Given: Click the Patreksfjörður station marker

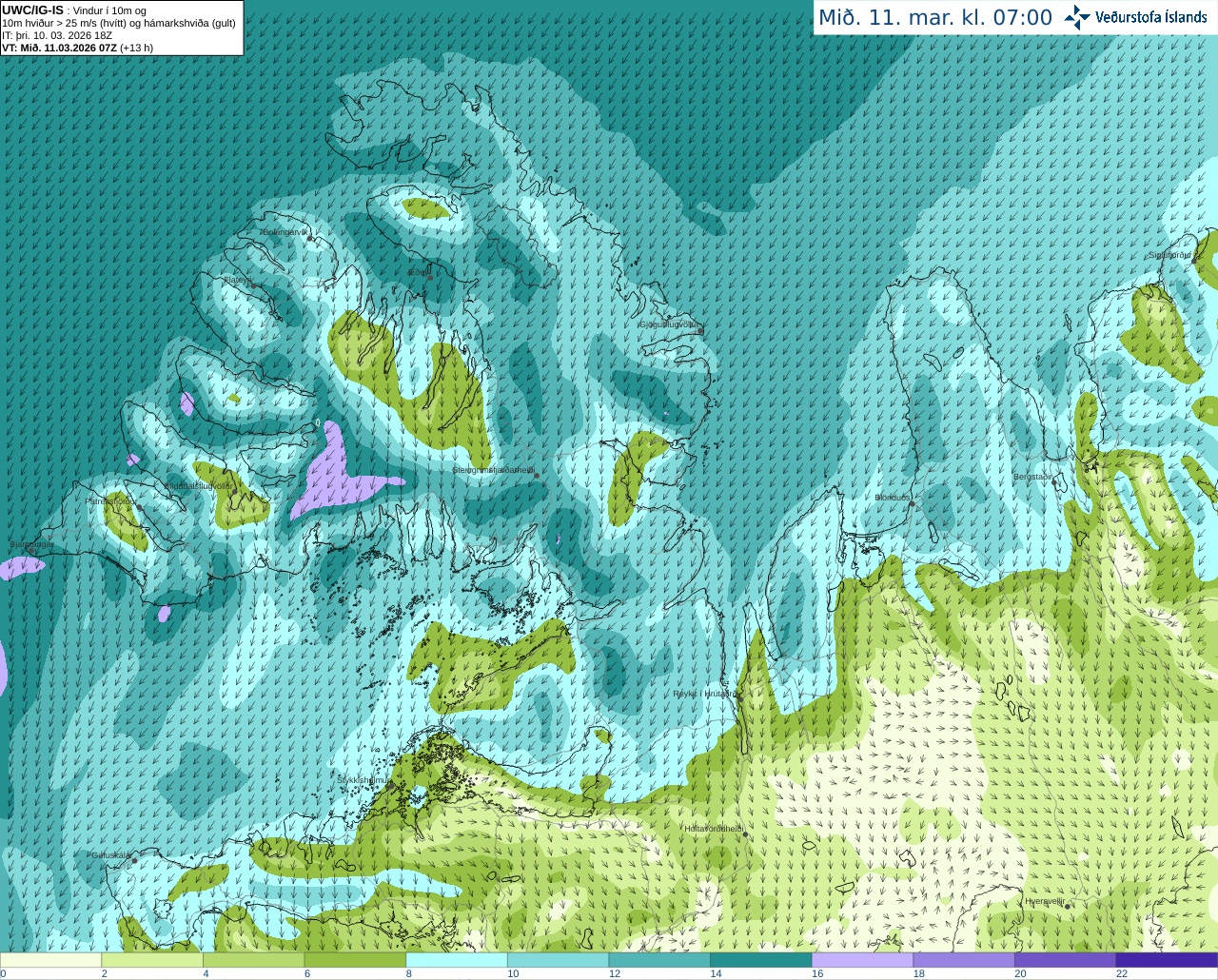Looking at the screenshot, I should click(140, 507).
